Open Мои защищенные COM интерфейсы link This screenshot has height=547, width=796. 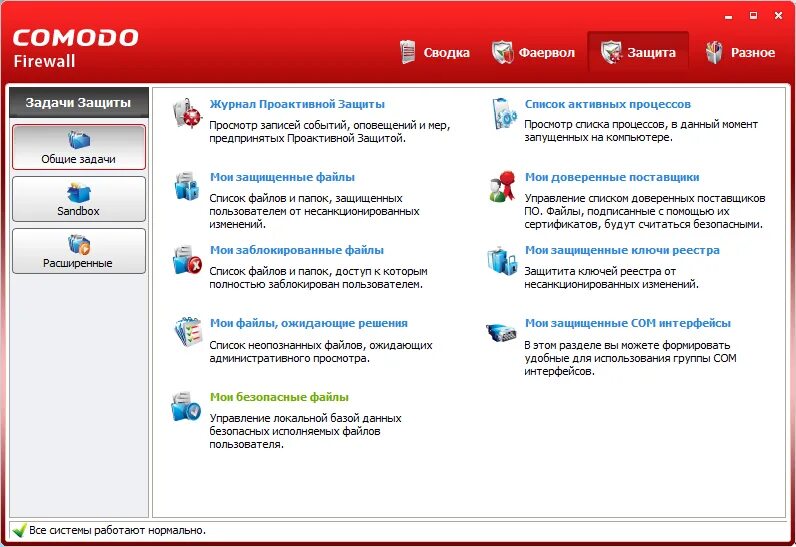pos(627,323)
